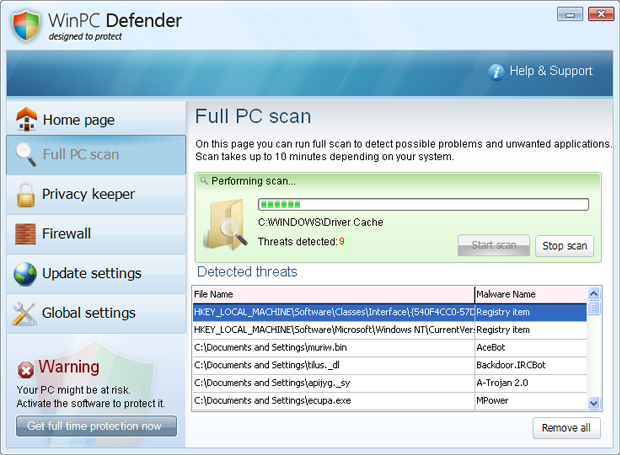
Task: Click the WinPC Defender shield logo
Action: point(26,25)
